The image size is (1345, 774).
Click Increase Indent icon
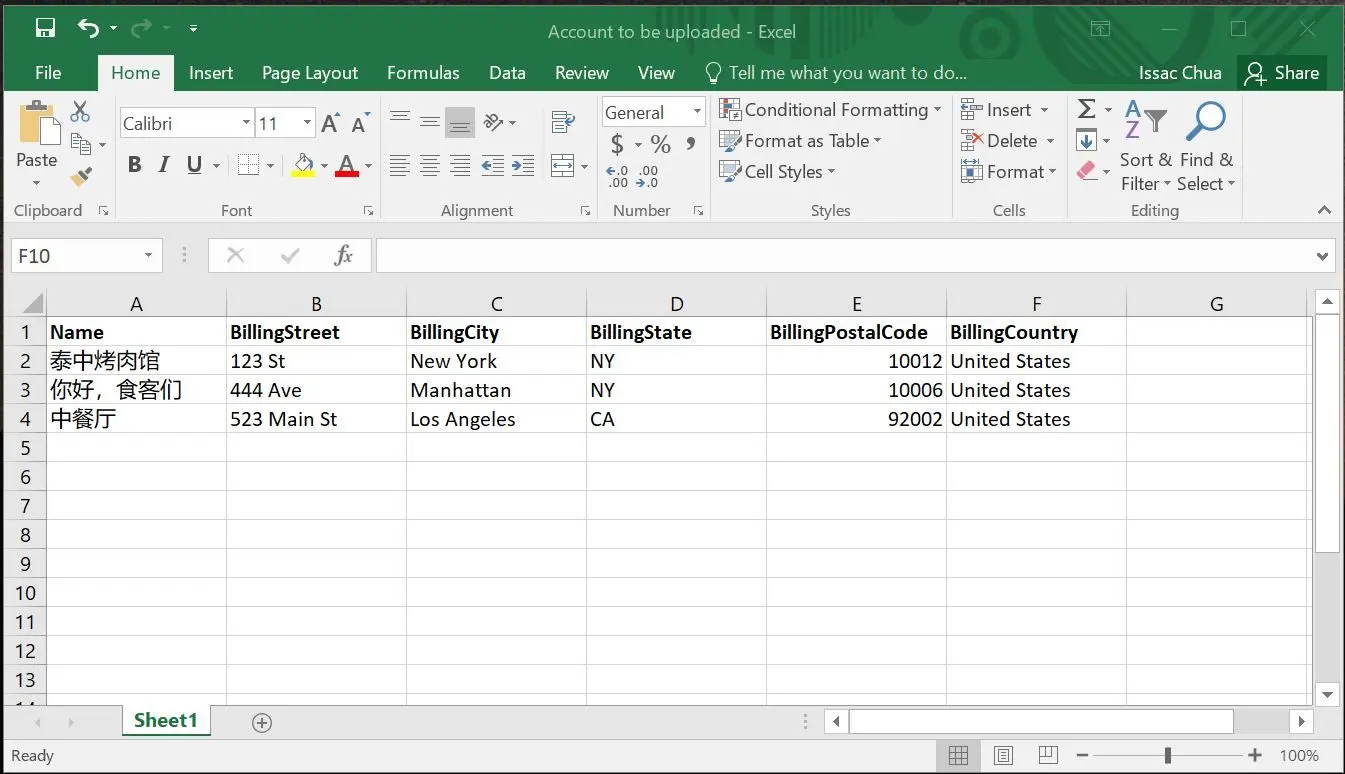click(522, 166)
